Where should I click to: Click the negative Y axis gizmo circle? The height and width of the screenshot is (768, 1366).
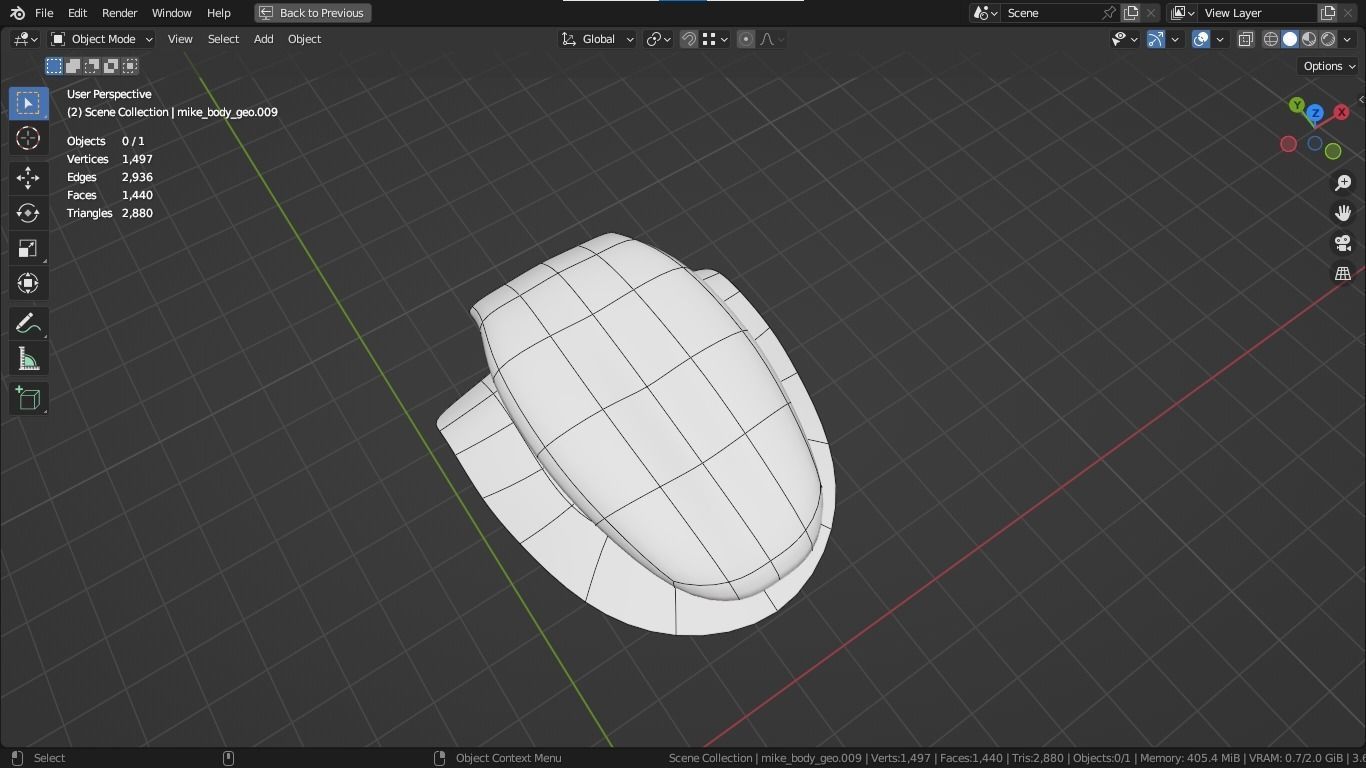pyautogui.click(x=1333, y=151)
